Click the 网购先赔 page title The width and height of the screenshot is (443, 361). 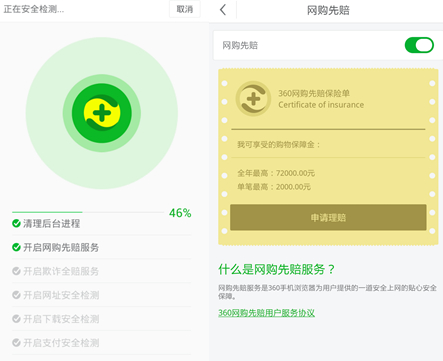[328, 10]
